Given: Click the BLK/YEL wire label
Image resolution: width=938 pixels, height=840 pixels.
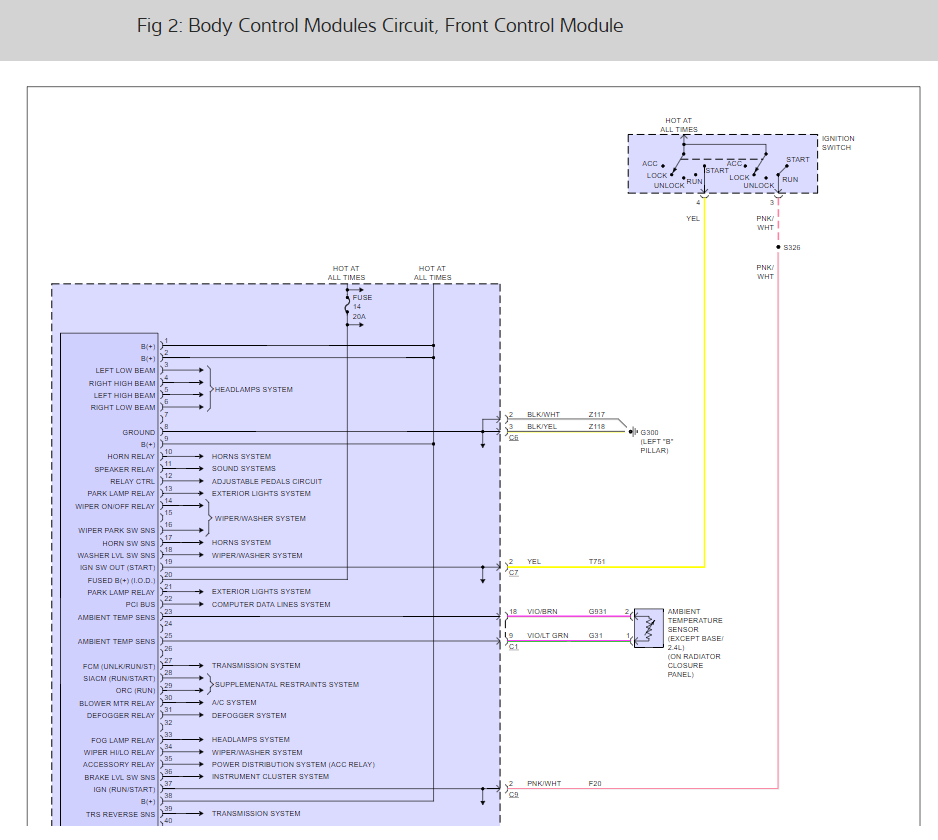Looking at the screenshot, I should [542, 427].
